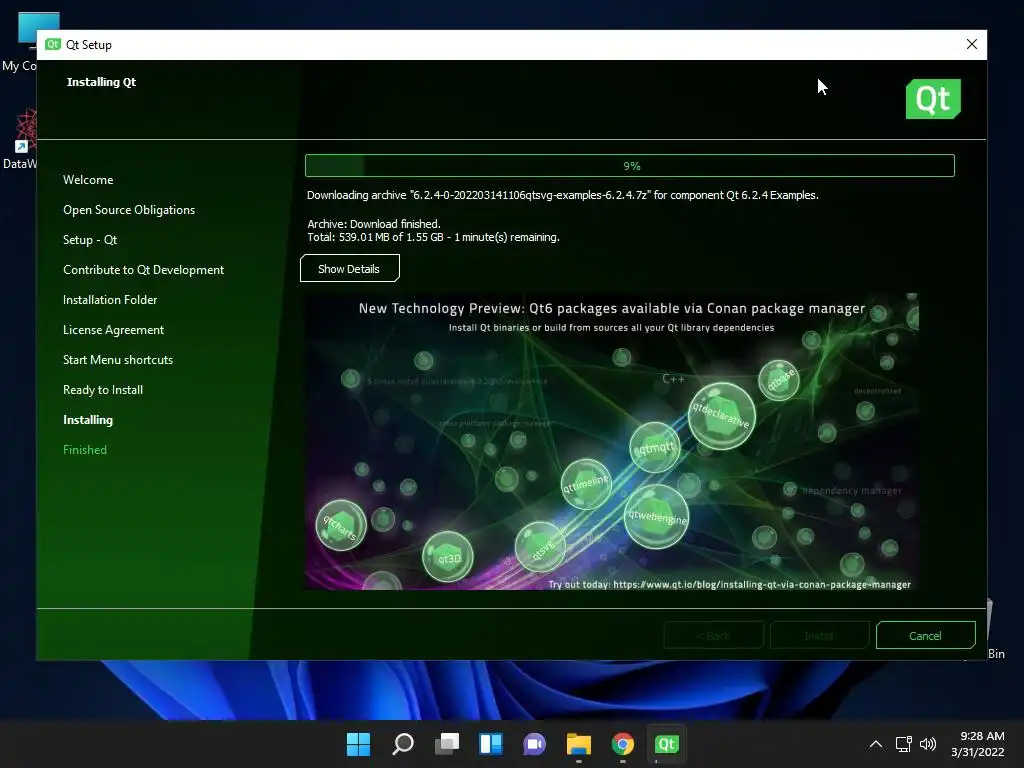Click the Qt logo in header
1024x768 pixels.
(933, 99)
